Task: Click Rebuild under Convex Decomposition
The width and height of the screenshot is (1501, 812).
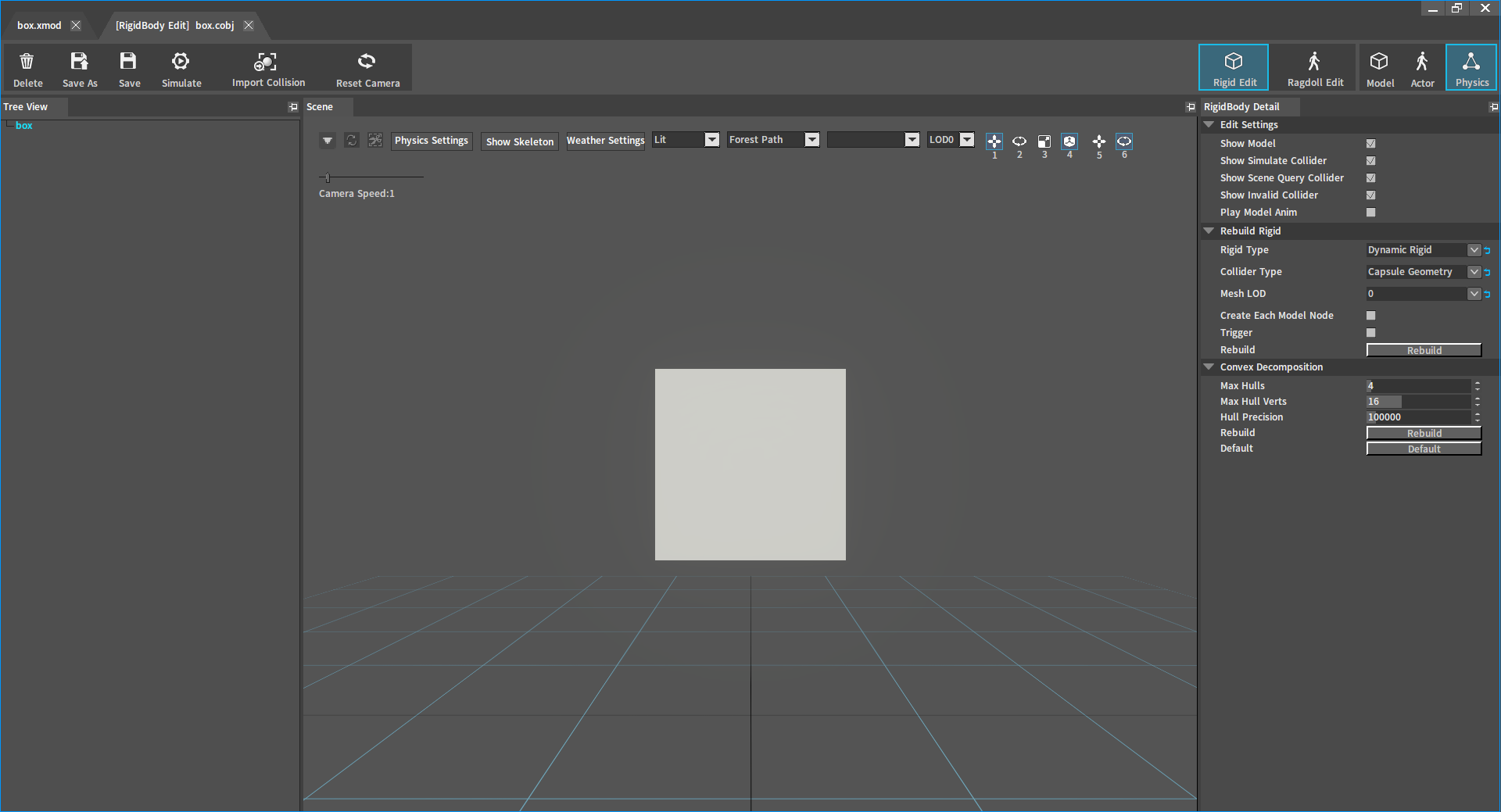Action: tap(1424, 433)
